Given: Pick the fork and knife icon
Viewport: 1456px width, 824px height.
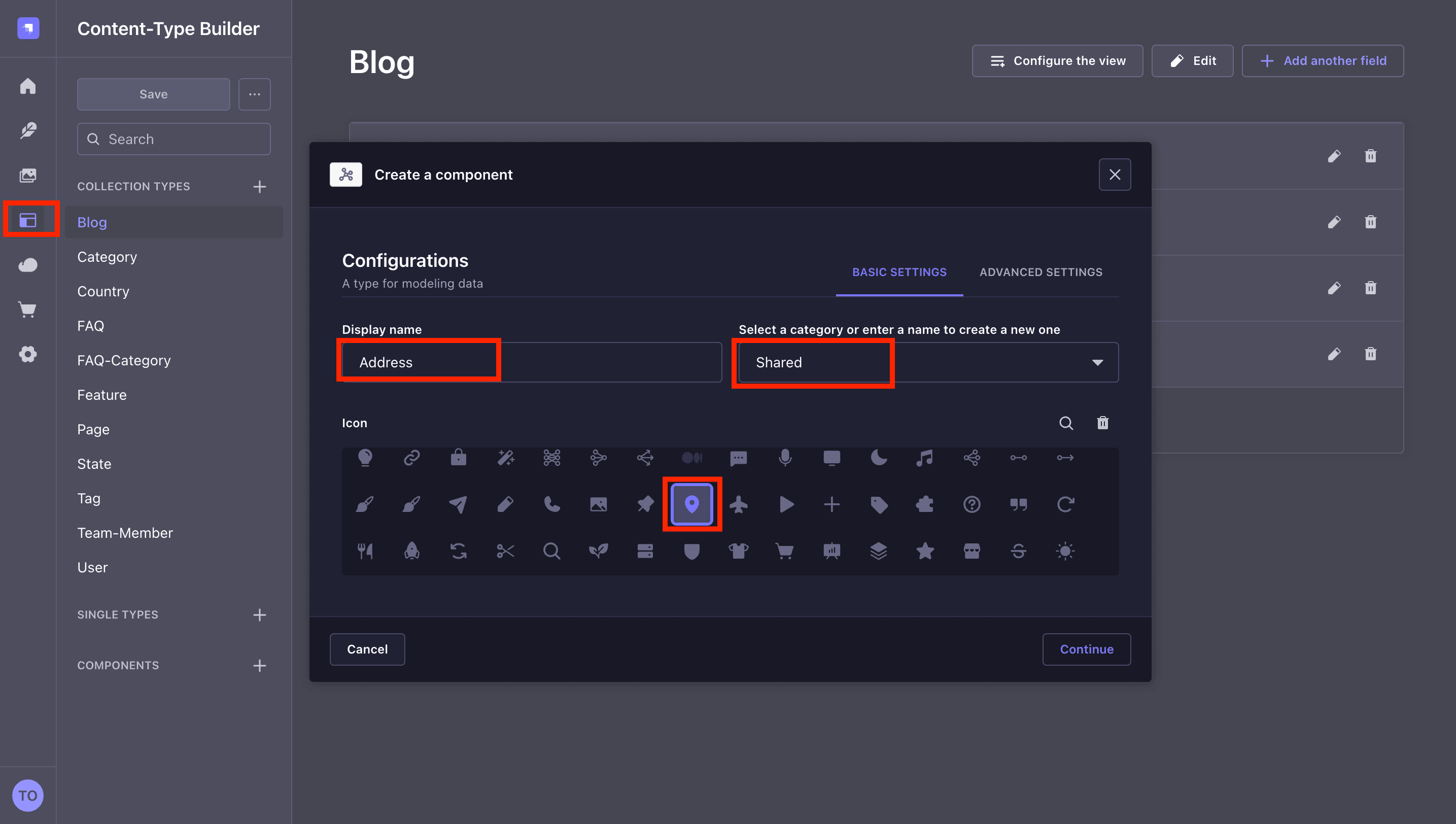Looking at the screenshot, I should 365,551.
